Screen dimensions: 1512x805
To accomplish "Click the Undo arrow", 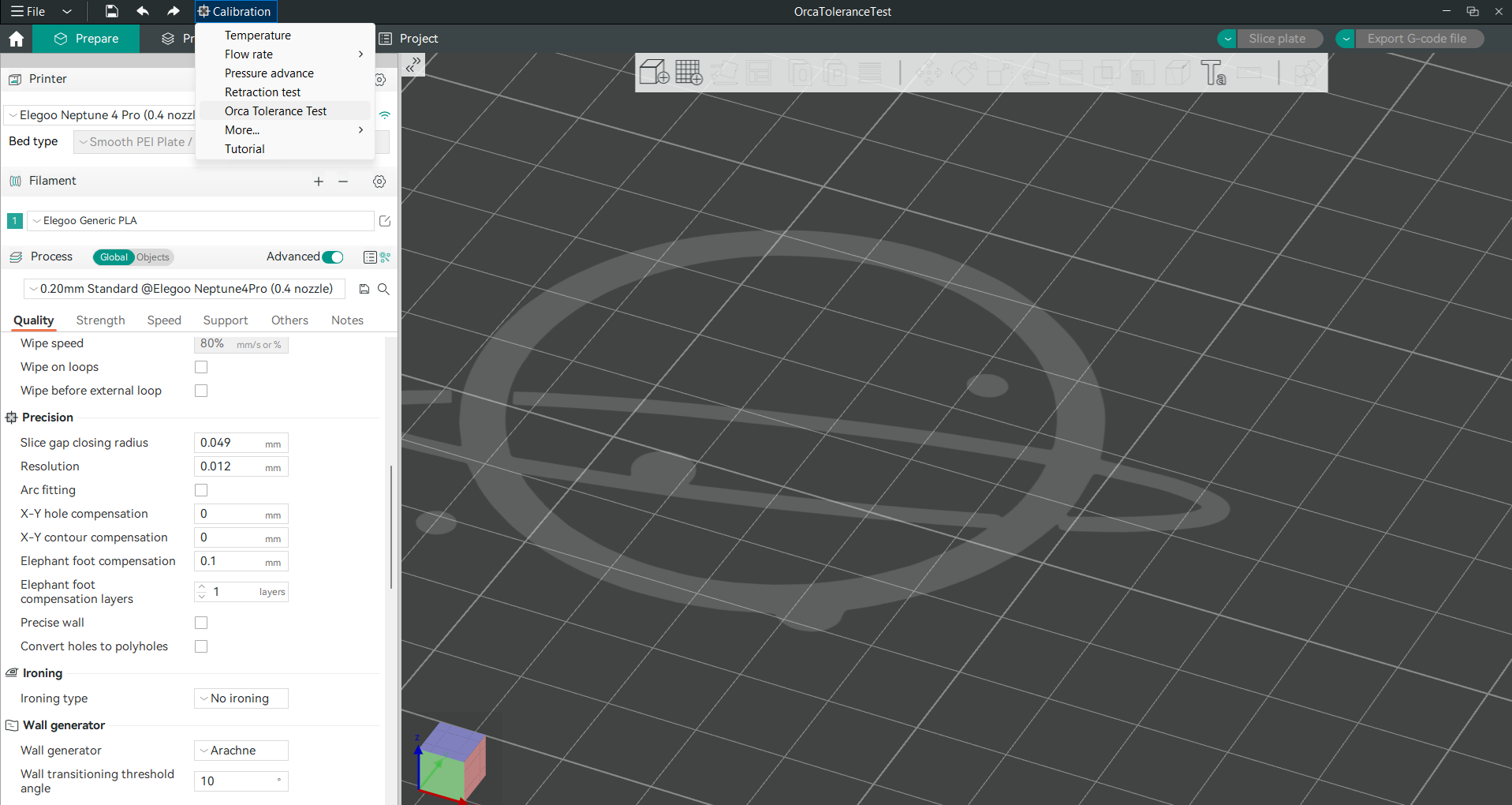I will 143,11.
